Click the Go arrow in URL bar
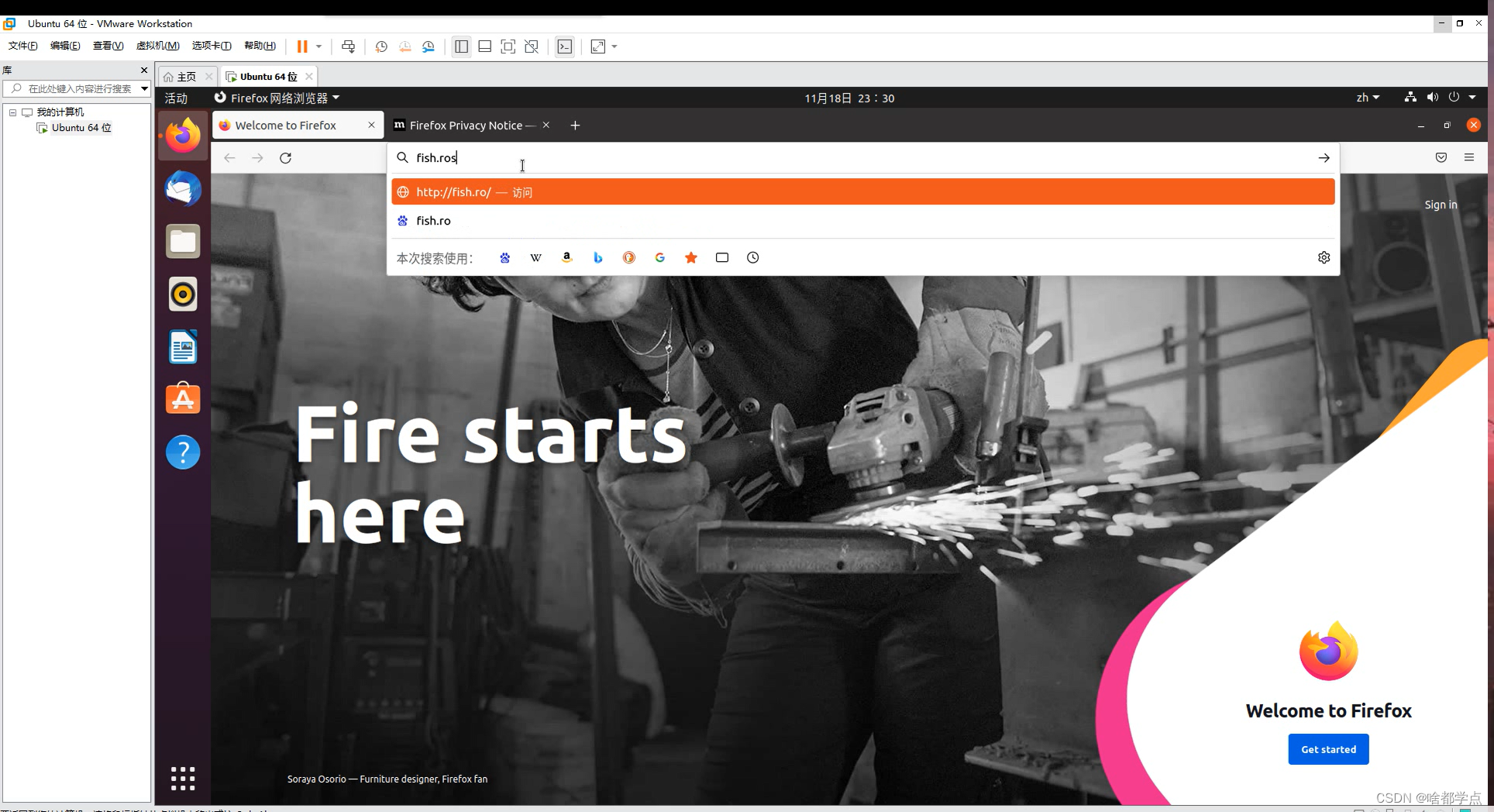The image size is (1494, 812). [x=1324, y=157]
